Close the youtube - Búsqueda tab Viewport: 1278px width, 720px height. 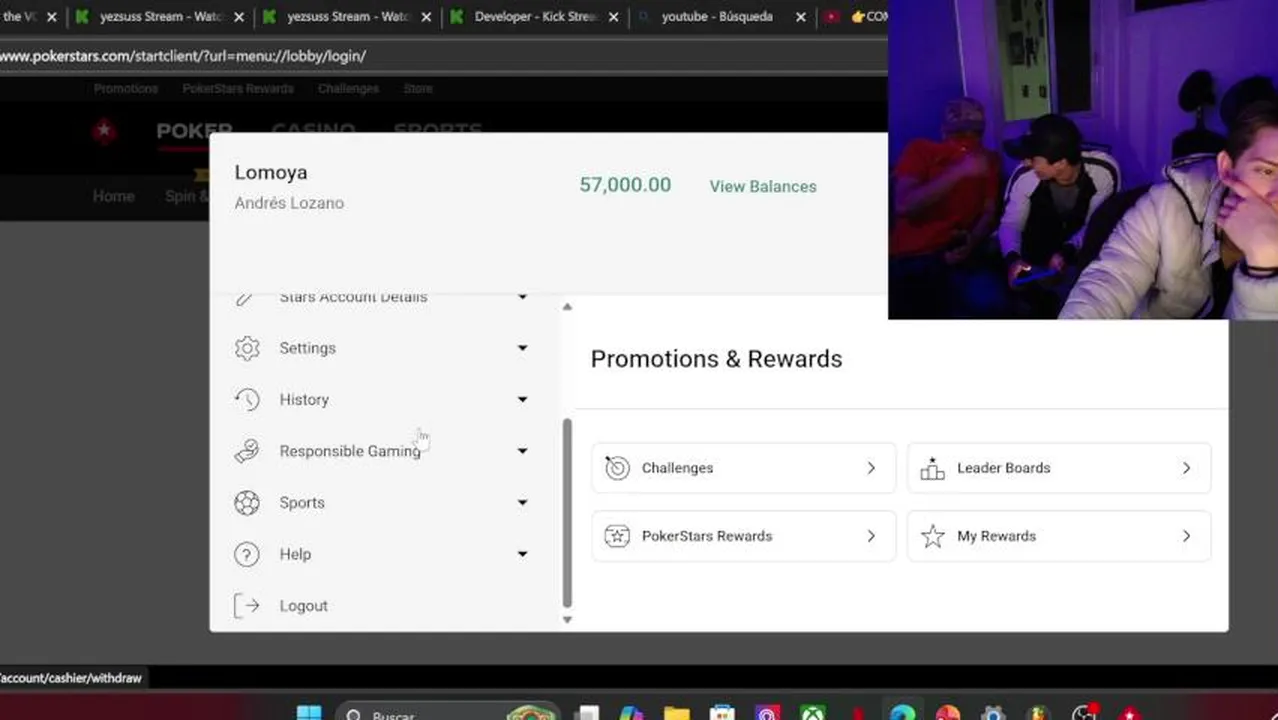(x=800, y=17)
